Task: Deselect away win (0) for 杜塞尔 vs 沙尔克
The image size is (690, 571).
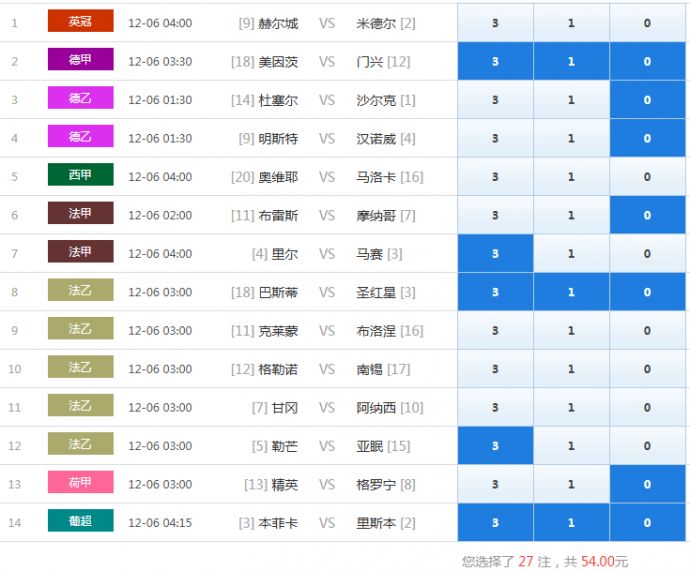Action: coord(647,100)
